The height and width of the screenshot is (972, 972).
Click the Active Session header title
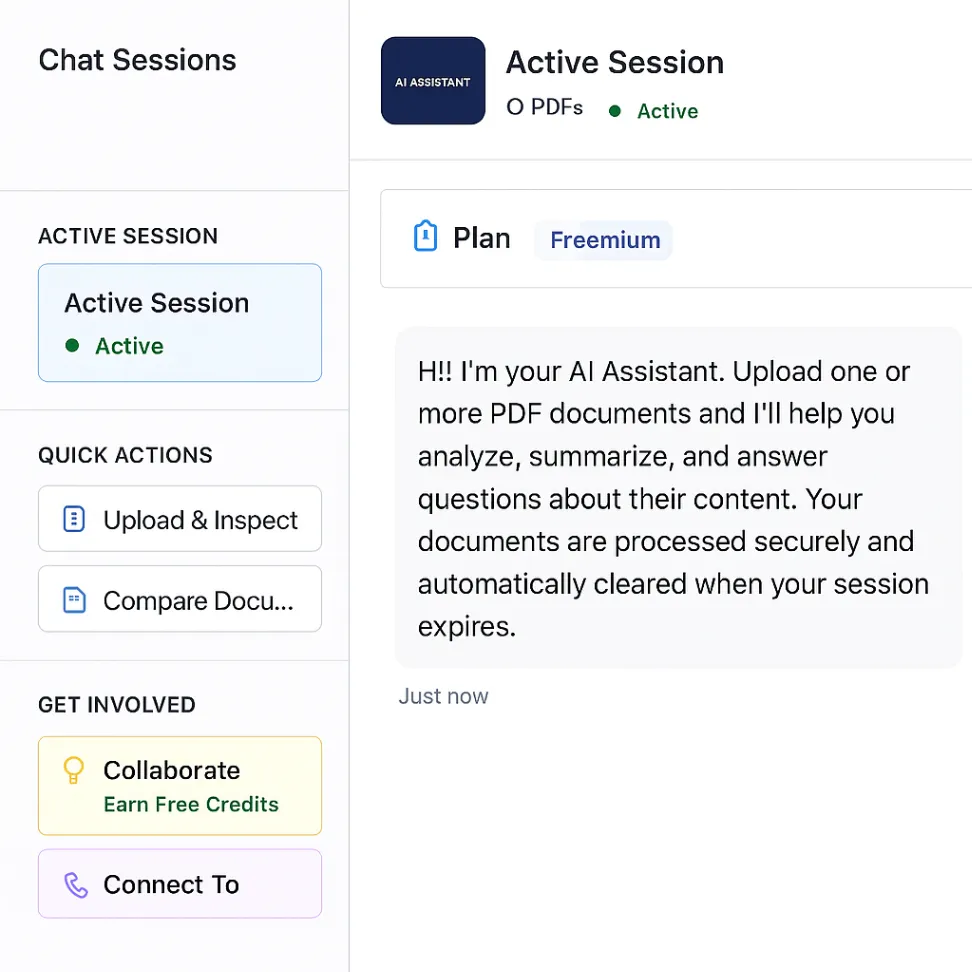click(x=614, y=62)
